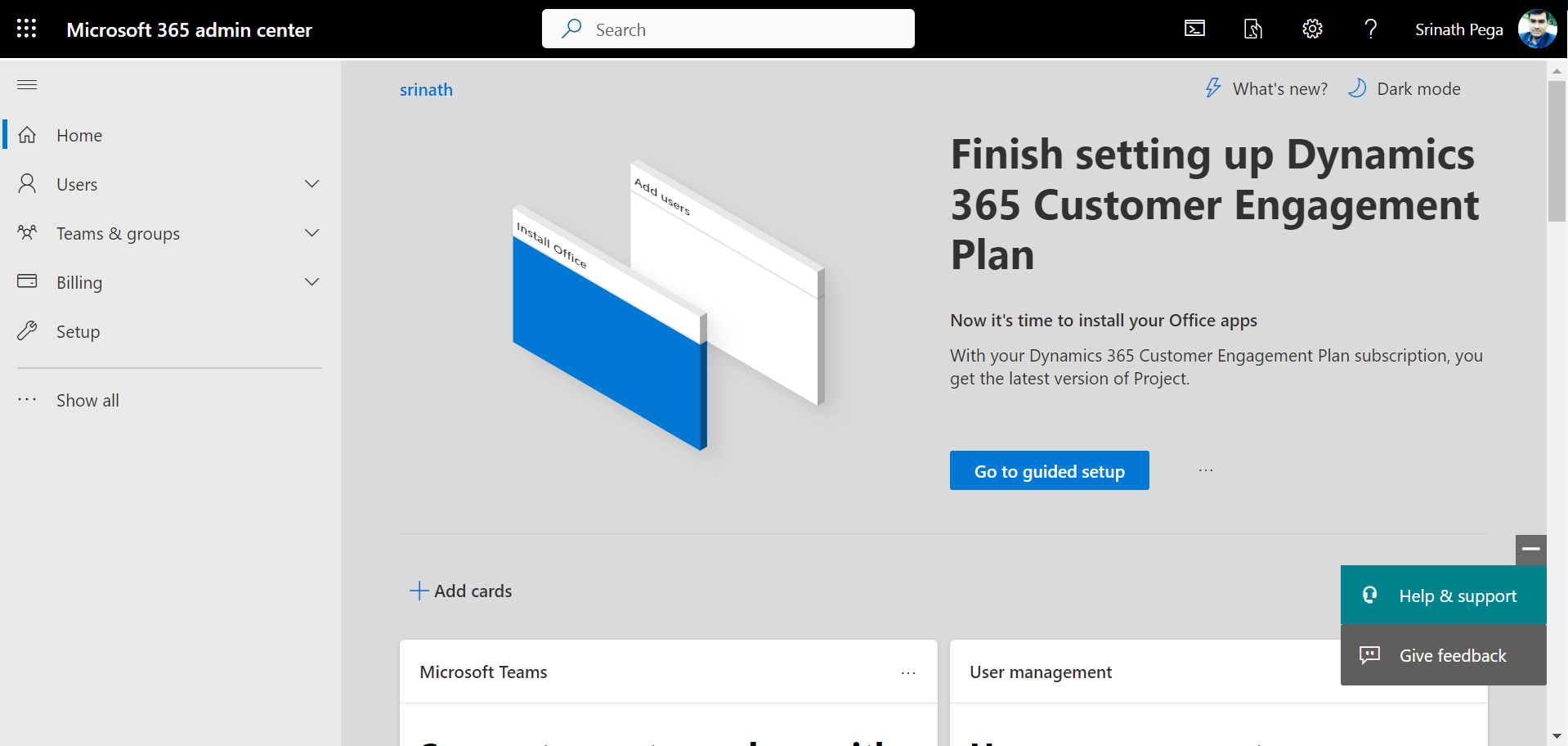Expand the Users navigation section
The image size is (1568, 746).
[x=311, y=184]
